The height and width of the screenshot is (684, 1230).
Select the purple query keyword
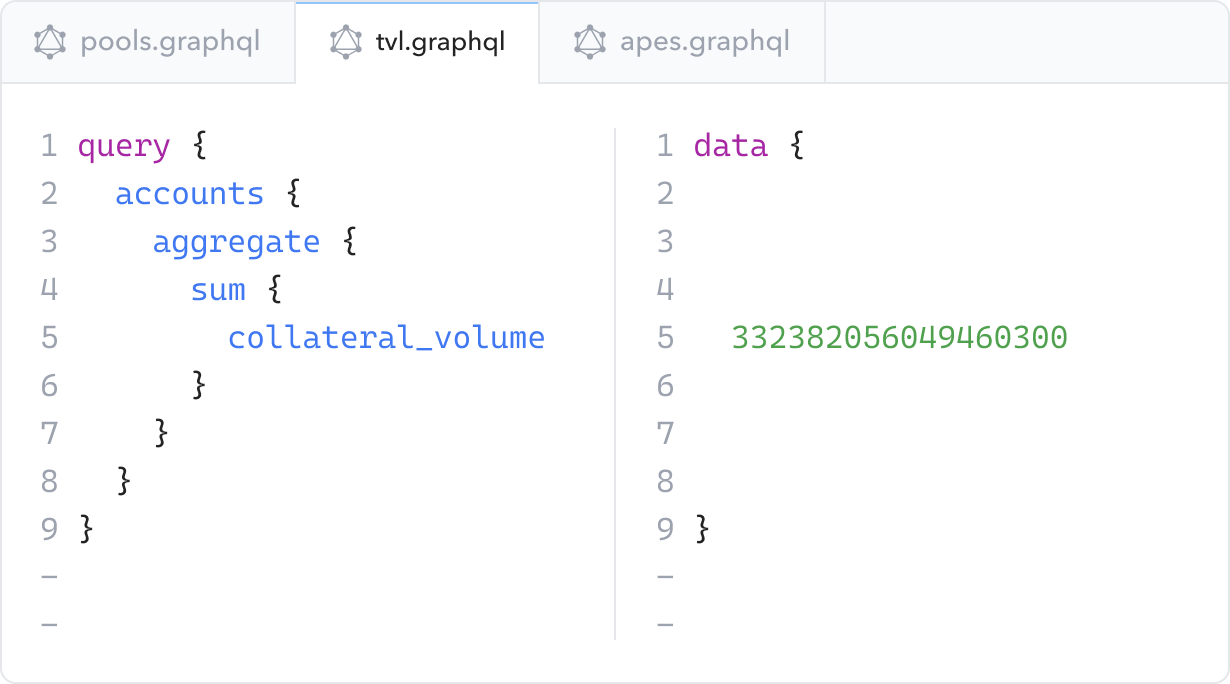124,145
